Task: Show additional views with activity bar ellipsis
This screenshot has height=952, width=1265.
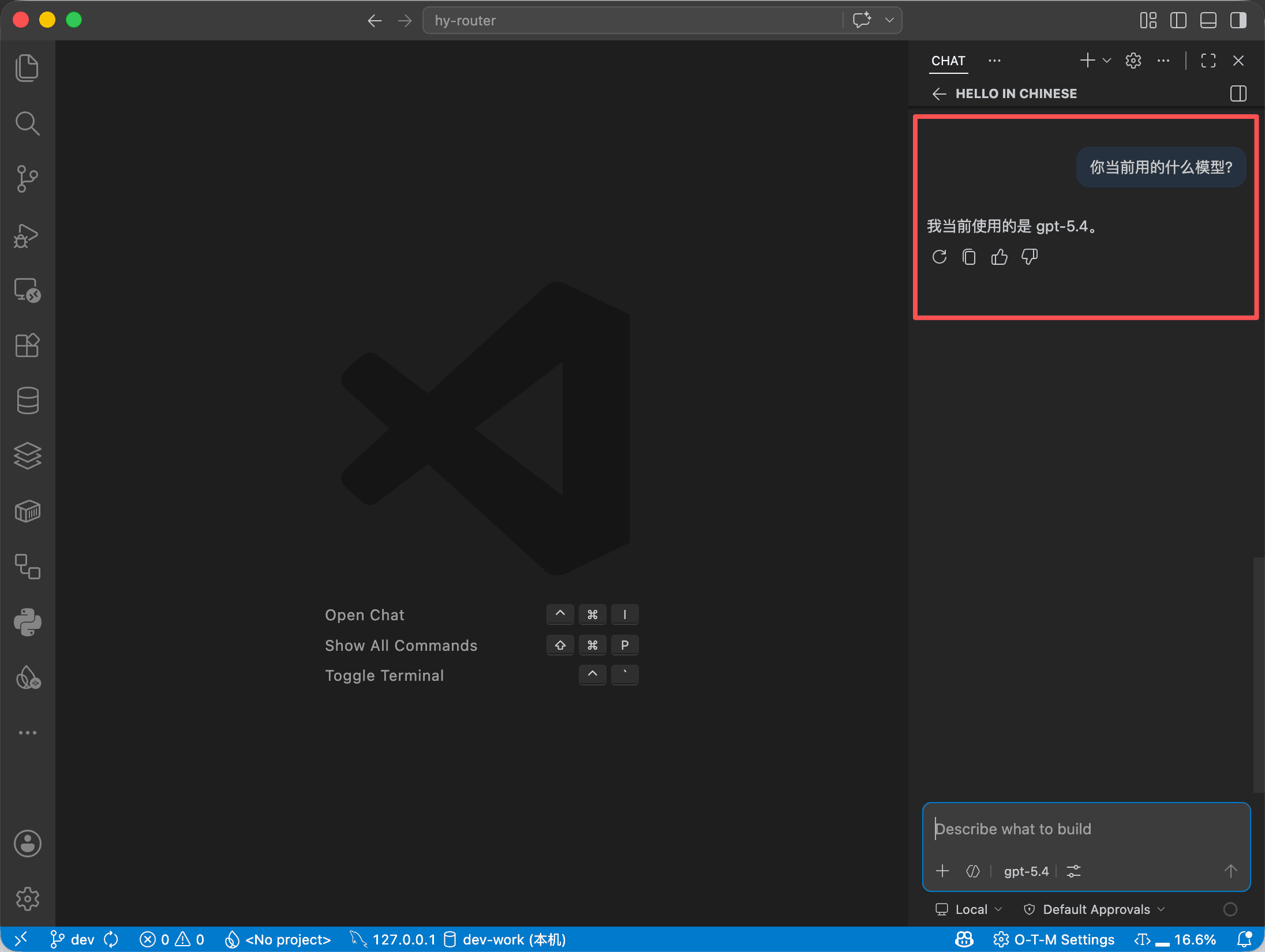Action: coord(27,733)
